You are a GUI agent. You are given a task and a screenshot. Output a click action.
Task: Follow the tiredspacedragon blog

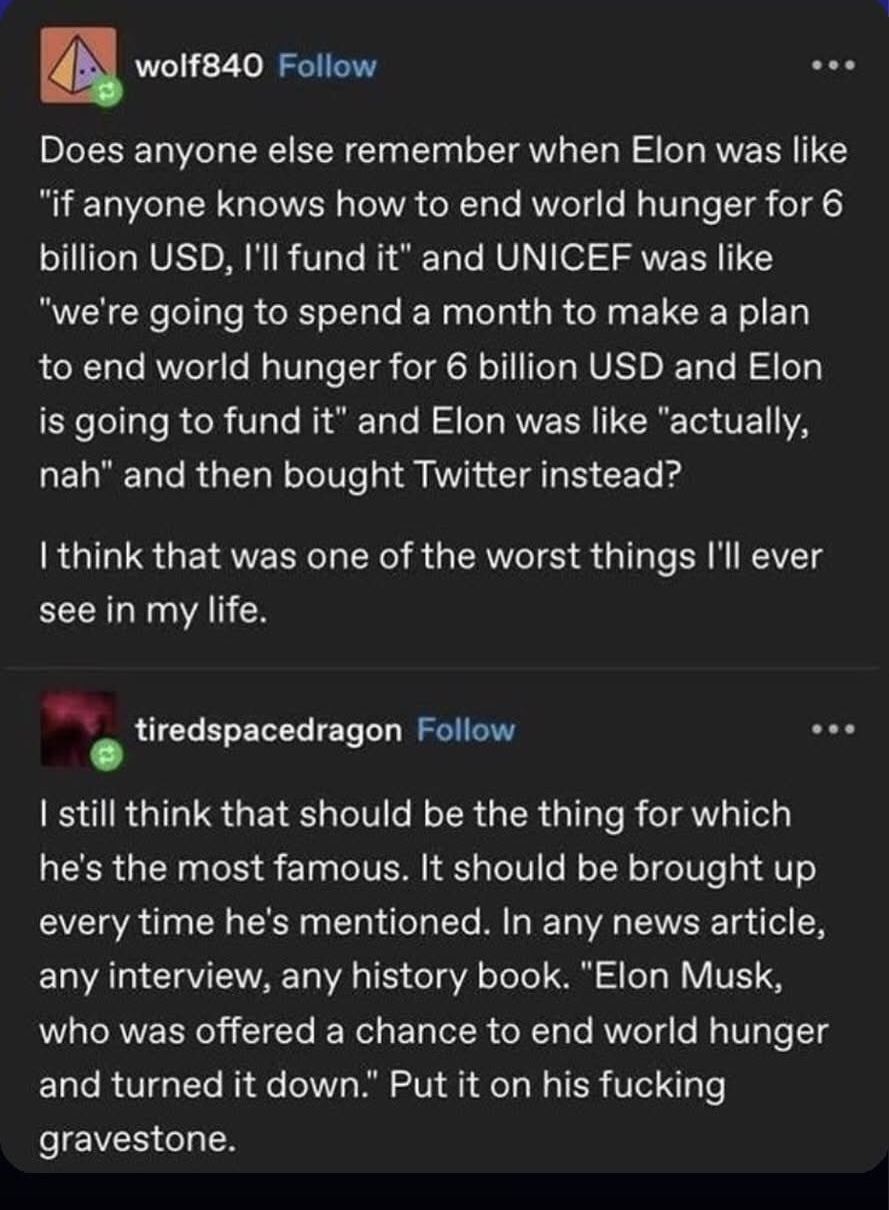(x=465, y=730)
